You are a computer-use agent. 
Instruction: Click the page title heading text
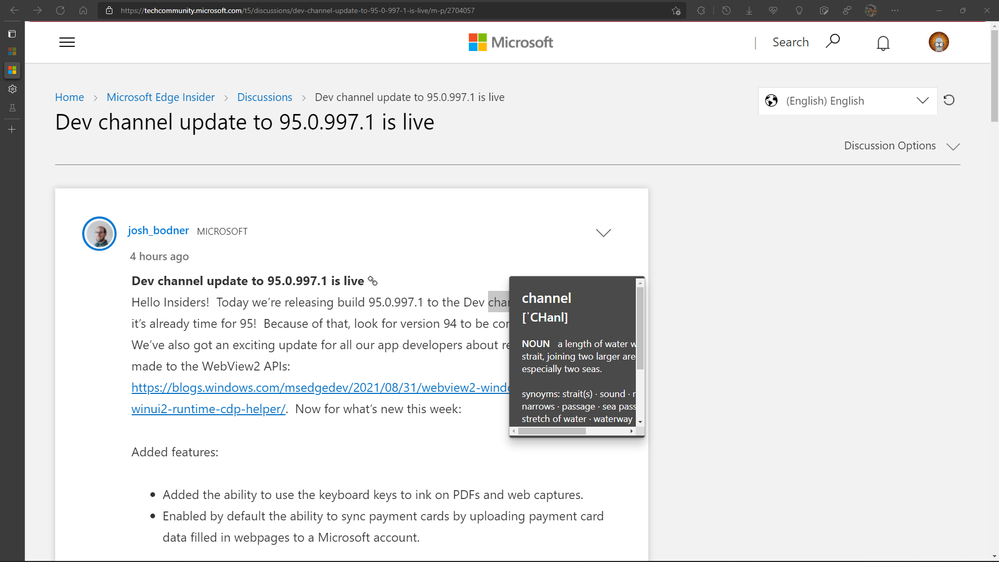pyautogui.click(x=245, y=122)
